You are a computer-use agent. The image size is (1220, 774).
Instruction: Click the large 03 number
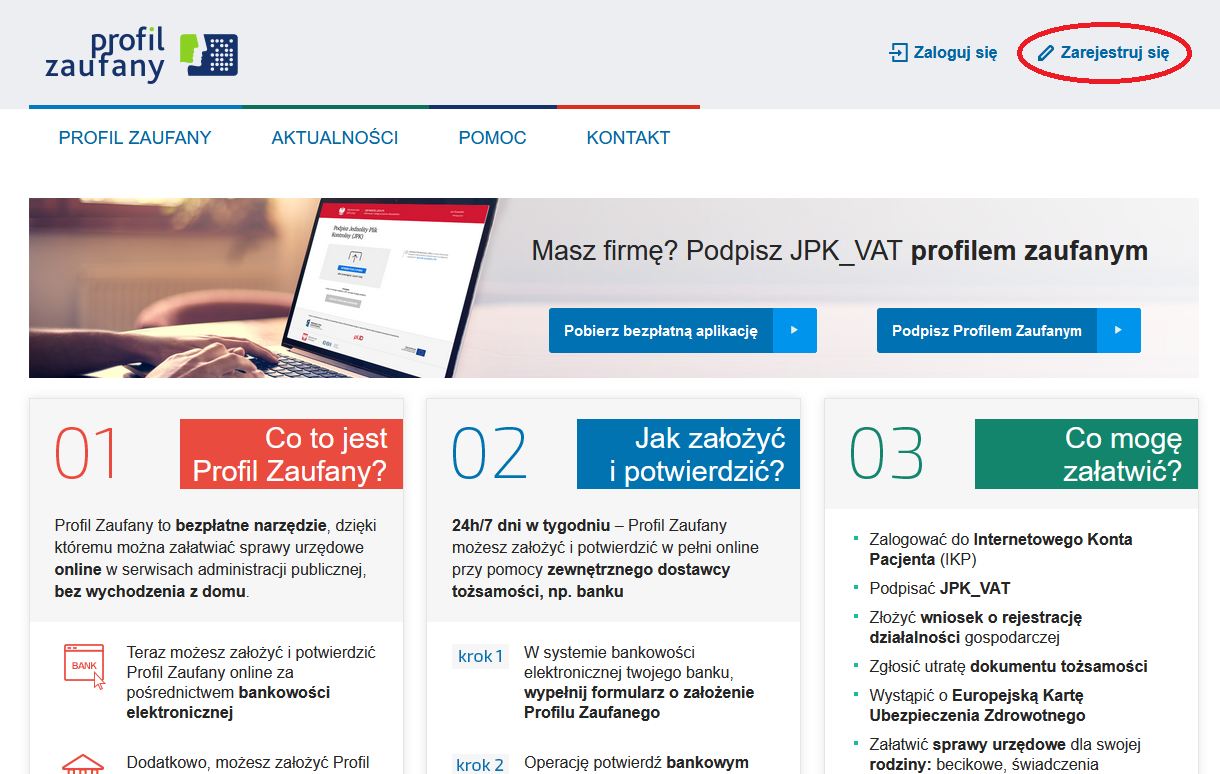(887, 454)
